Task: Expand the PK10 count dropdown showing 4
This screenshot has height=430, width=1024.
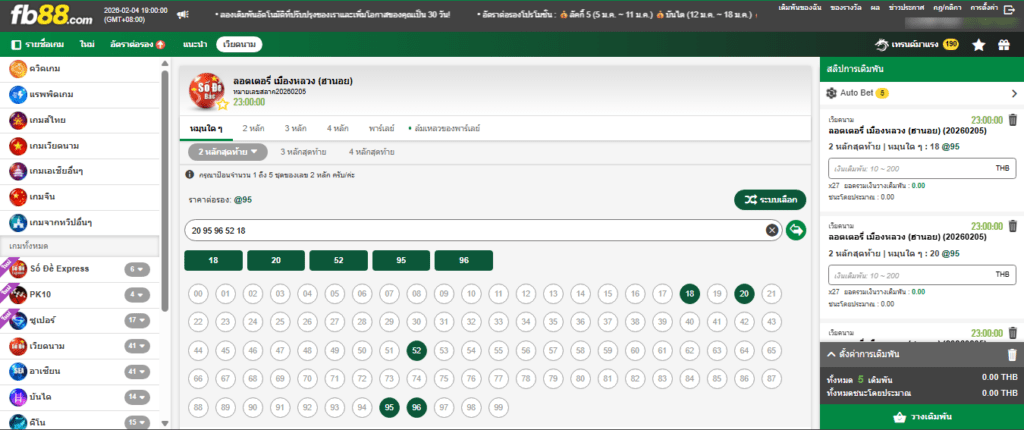Action: pyautogui.click(x=137, y=294)
